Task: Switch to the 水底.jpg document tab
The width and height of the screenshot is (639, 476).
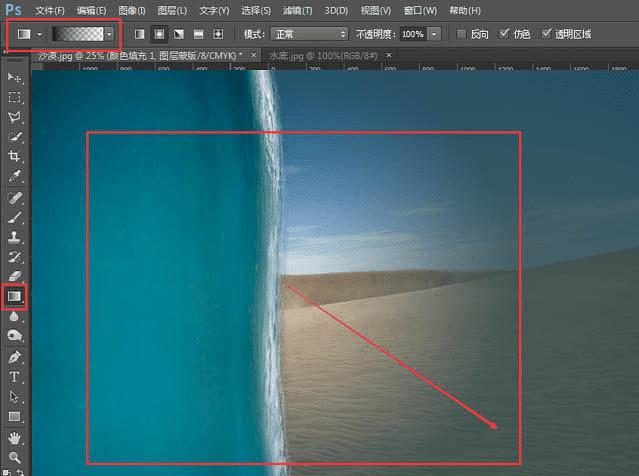Action: (x=323, y=55)
